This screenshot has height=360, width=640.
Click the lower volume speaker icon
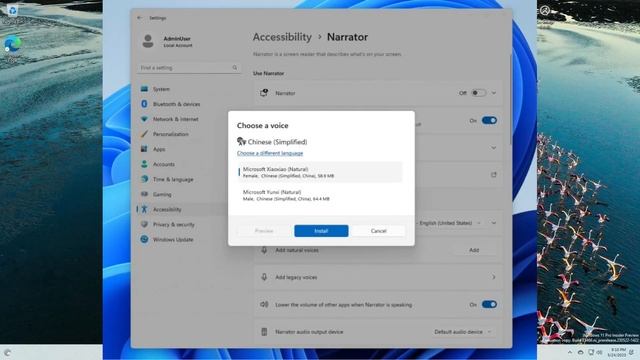click(x=264, y=304)
